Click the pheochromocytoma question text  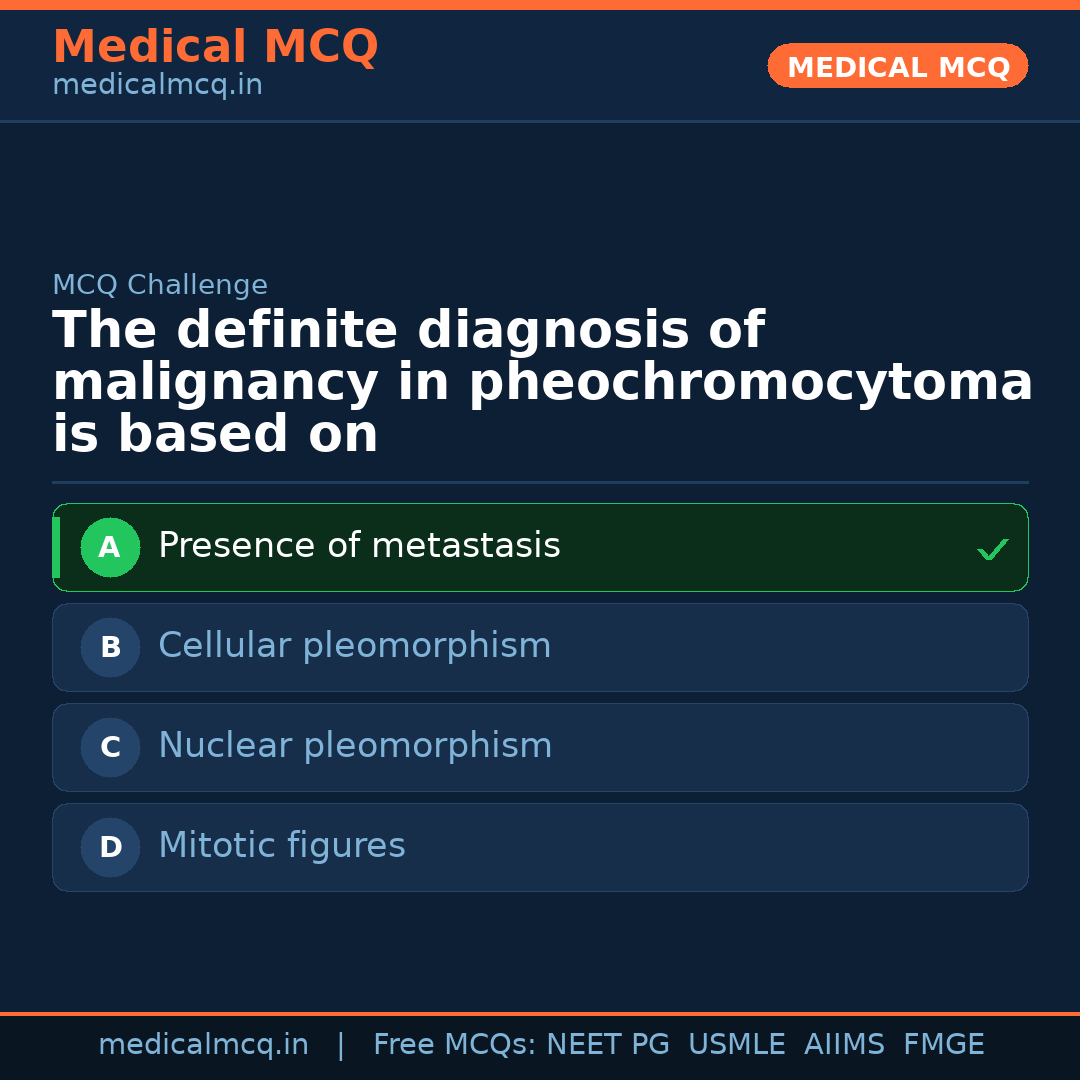tap(542, 383)
